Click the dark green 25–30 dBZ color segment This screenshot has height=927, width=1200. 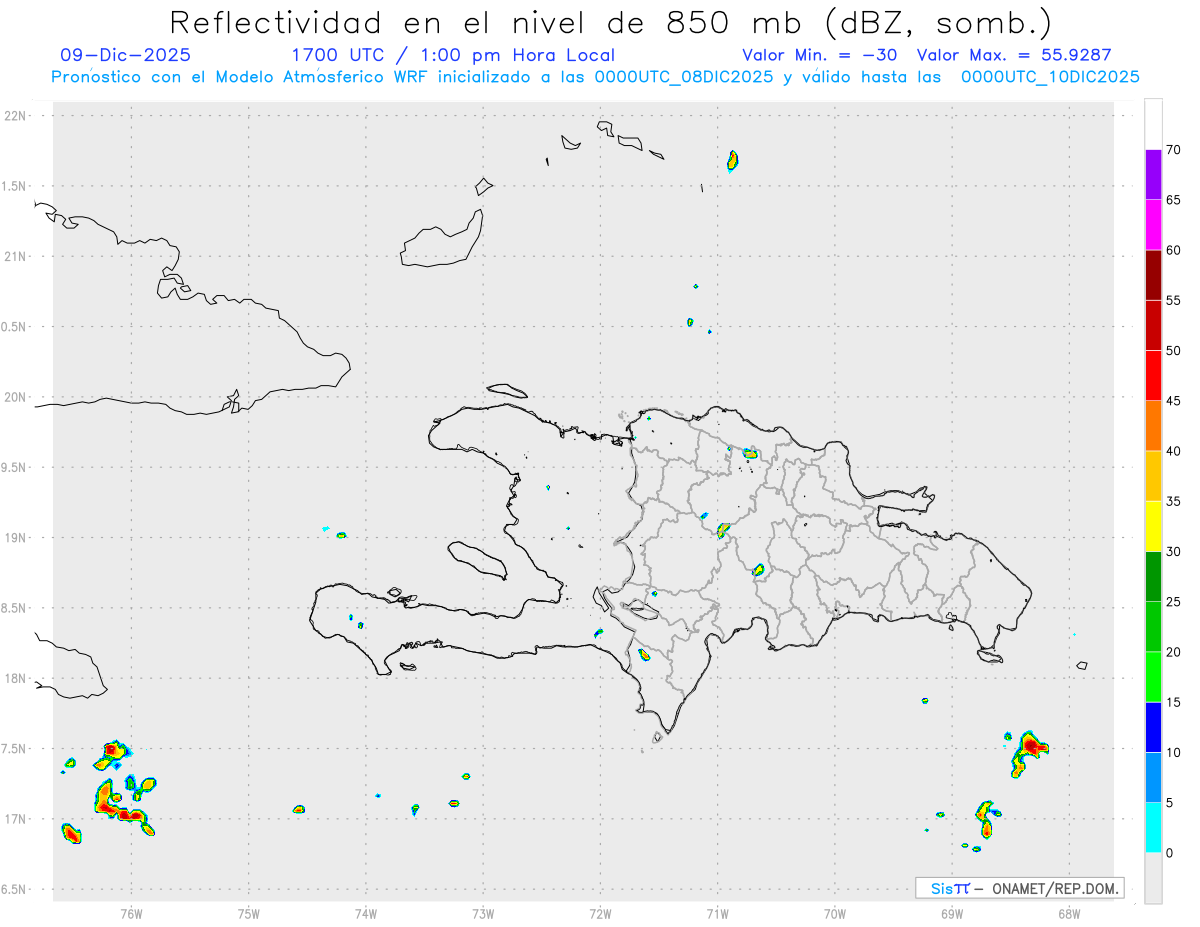coord(1153,577)
